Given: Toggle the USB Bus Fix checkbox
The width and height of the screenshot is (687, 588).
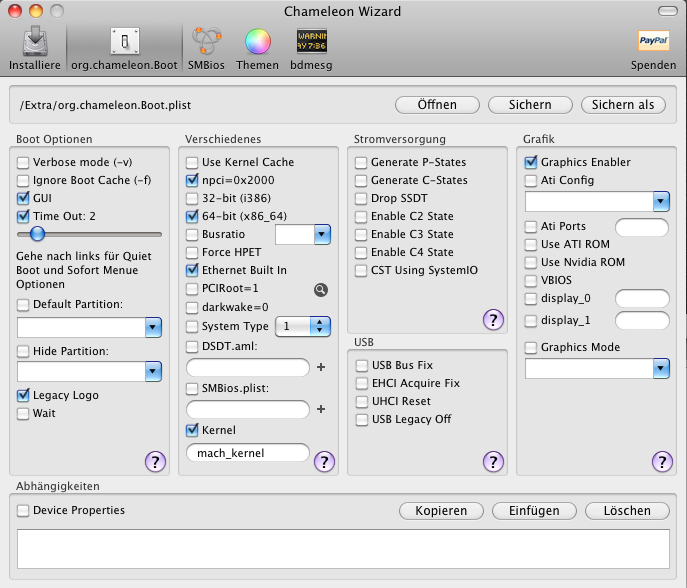Looking at the screenshot, I should (x=362, y=365).
